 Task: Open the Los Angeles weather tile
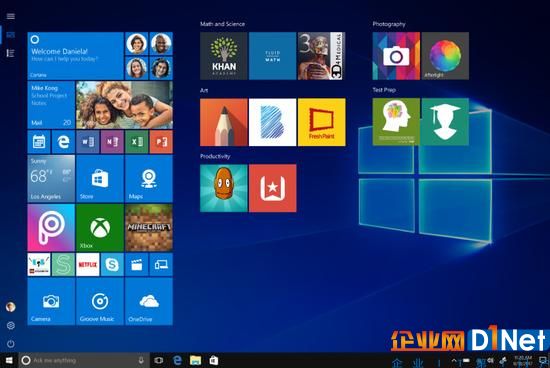(x=51, y=179)
